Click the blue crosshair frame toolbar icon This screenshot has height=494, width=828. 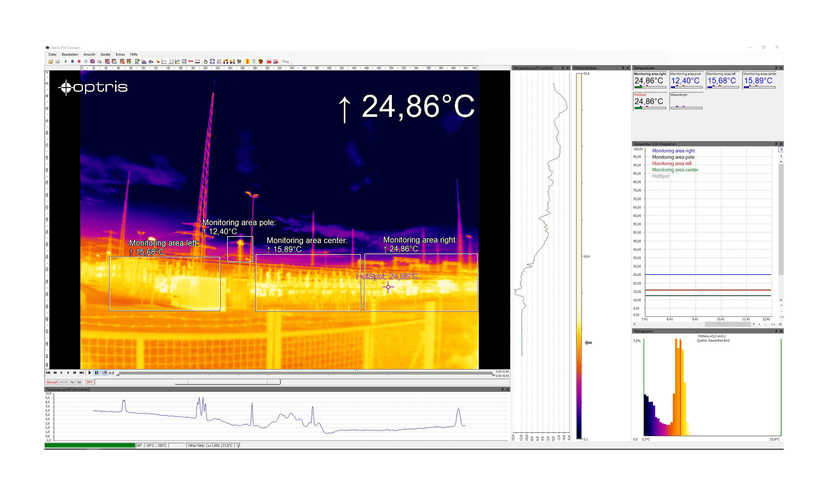(212, 61)
